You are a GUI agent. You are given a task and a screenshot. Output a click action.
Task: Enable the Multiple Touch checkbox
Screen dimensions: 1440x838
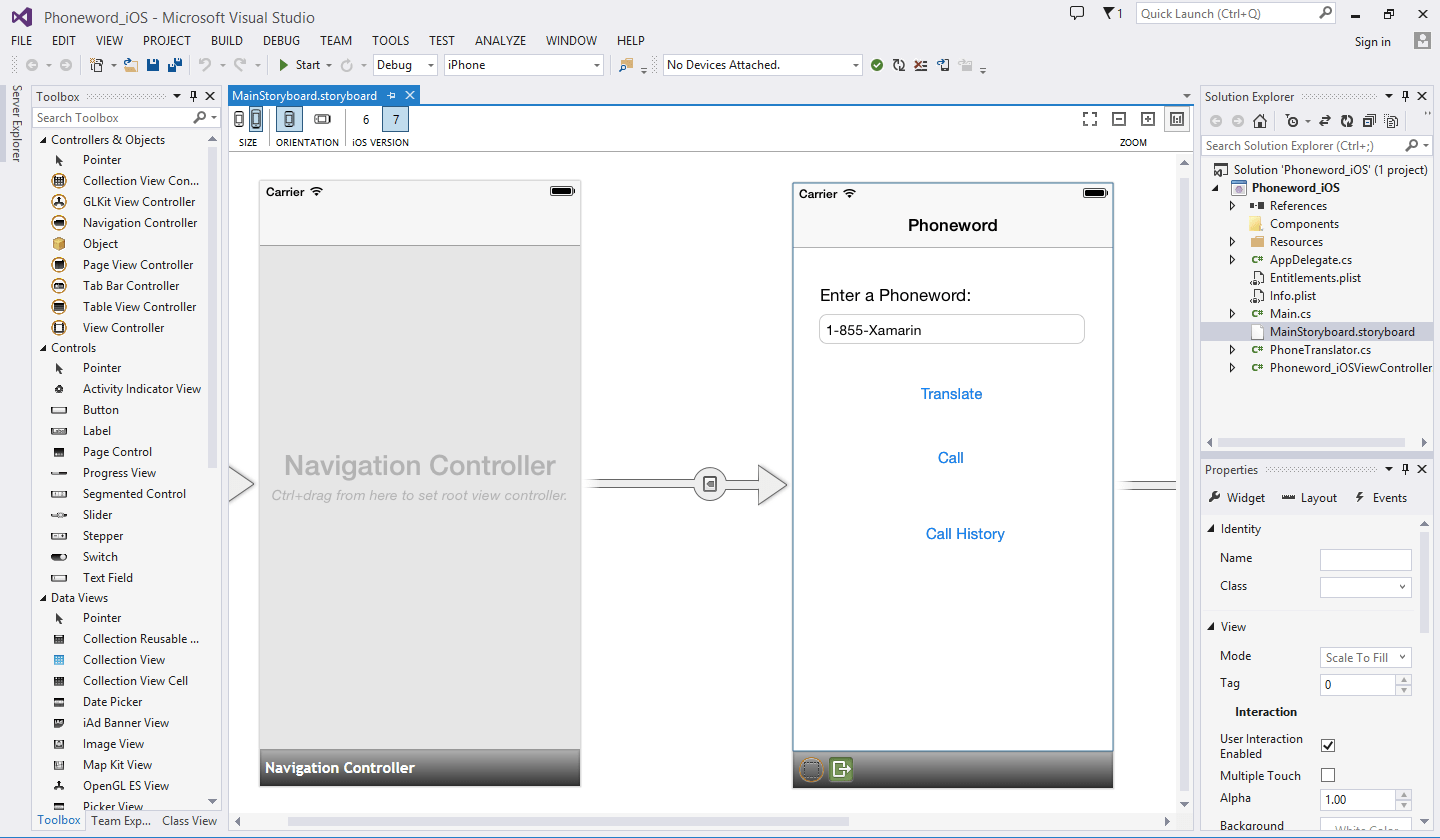tap(1327, 775)
